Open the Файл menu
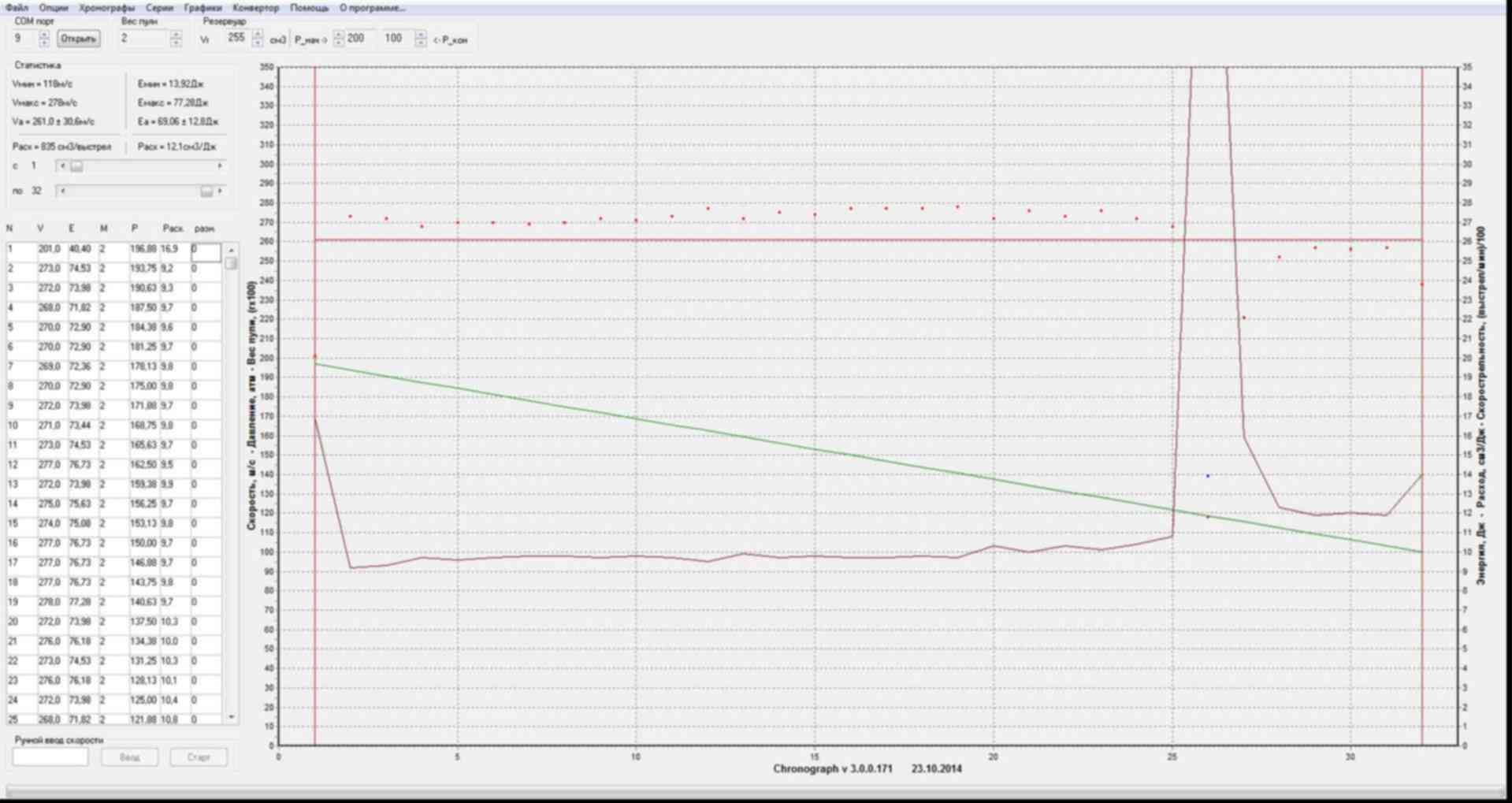 [x=17, y=8]
